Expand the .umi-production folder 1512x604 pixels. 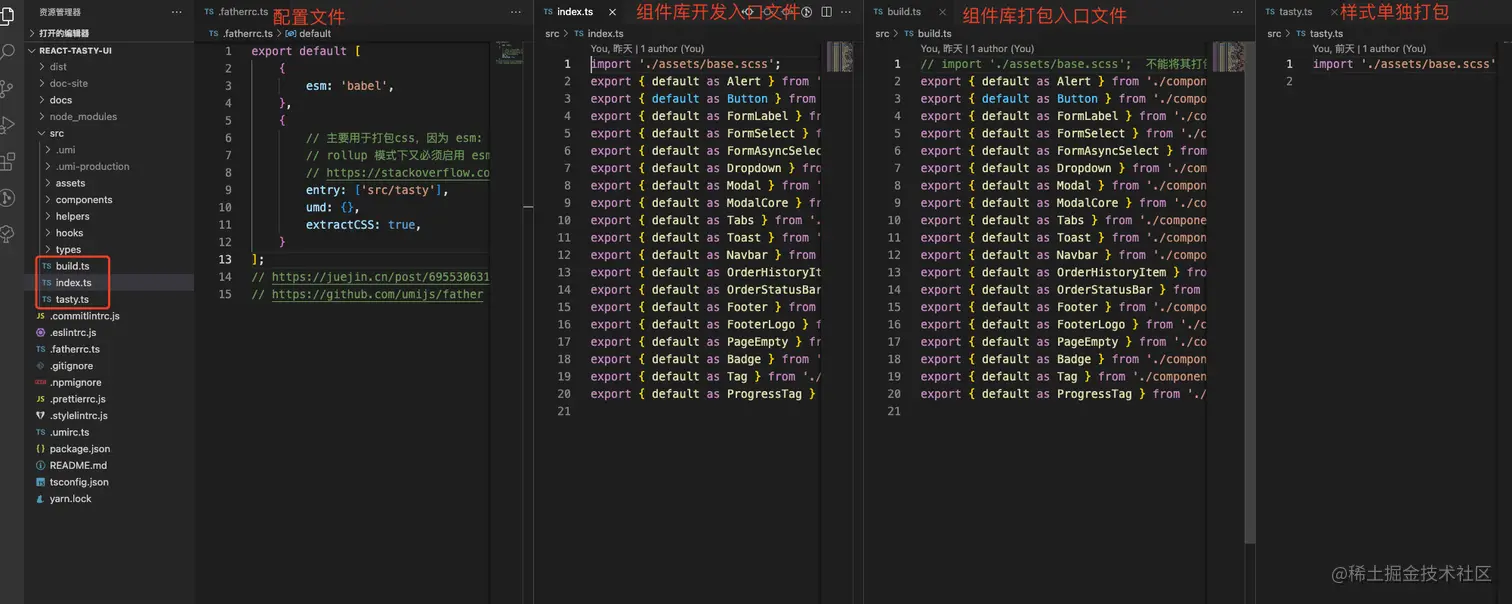click(108, 166)
